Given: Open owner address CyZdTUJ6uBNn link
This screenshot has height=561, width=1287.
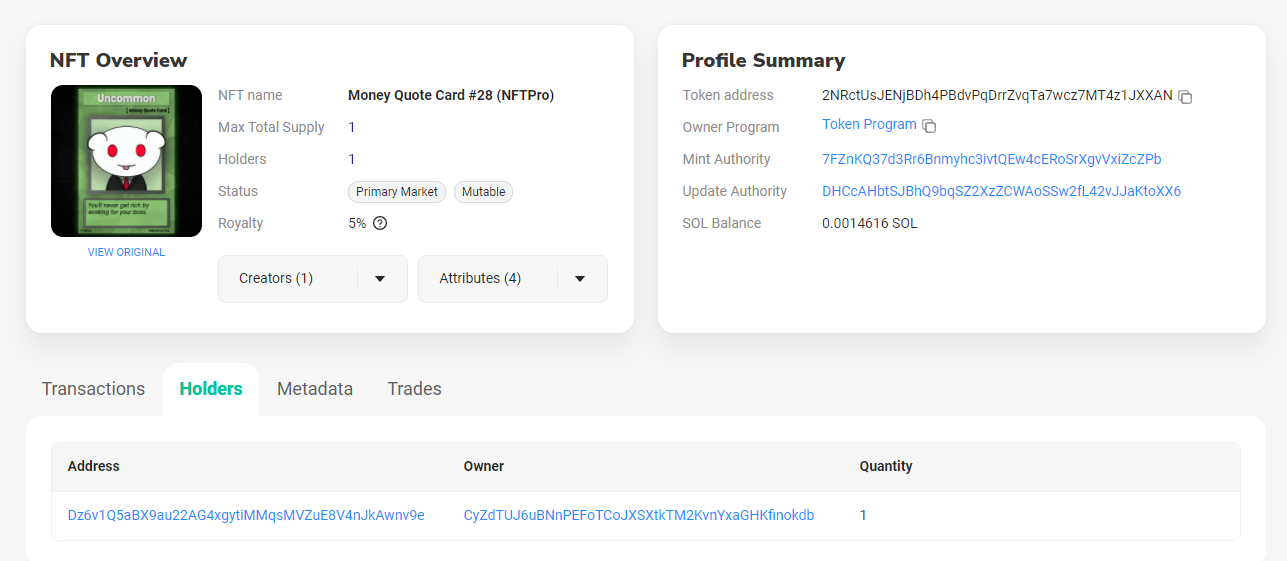Looking at the screenshot, I should click(639, 515).
